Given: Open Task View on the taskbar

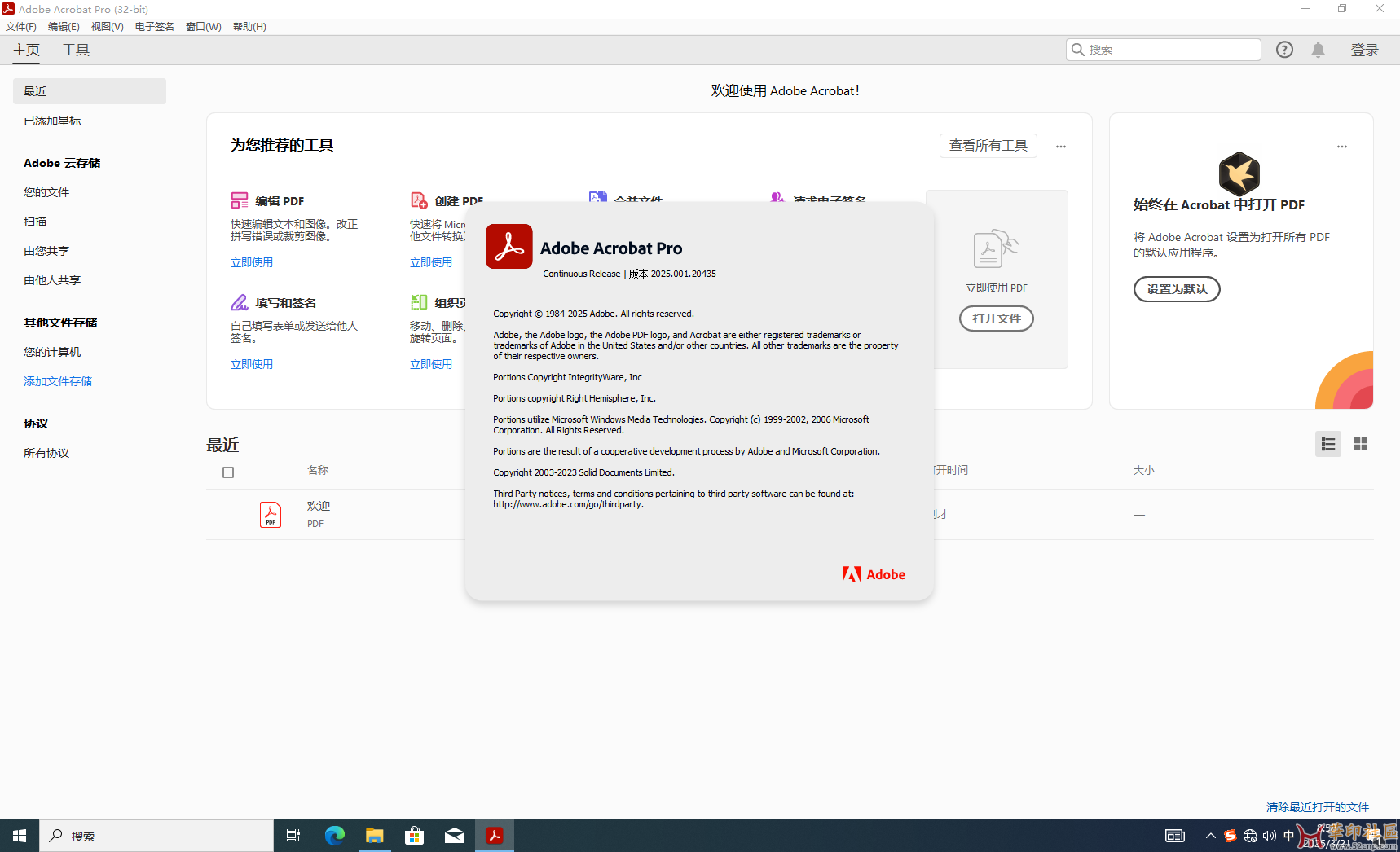Looking at the screenshot, I should click(x=293, y=836).
